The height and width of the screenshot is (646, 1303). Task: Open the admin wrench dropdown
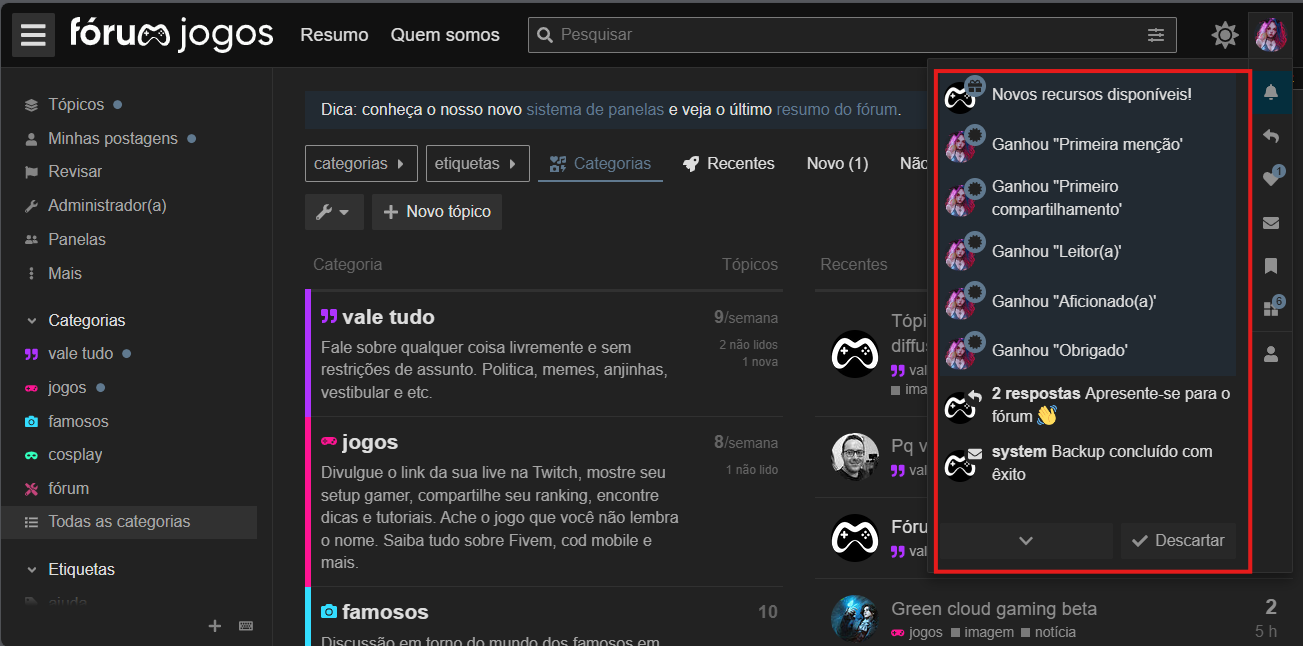tap(333, 212)
